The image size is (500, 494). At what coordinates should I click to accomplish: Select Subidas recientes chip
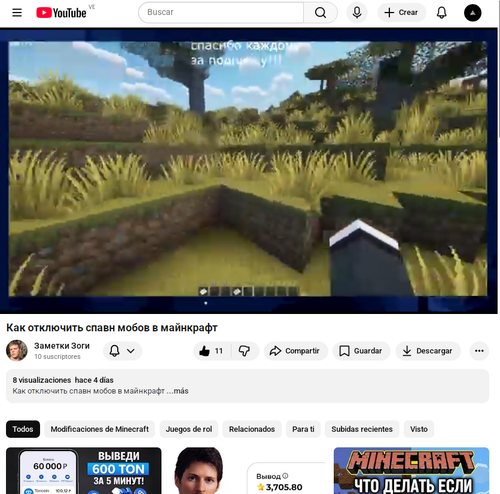pyautogui.click(x=362, y=429)
